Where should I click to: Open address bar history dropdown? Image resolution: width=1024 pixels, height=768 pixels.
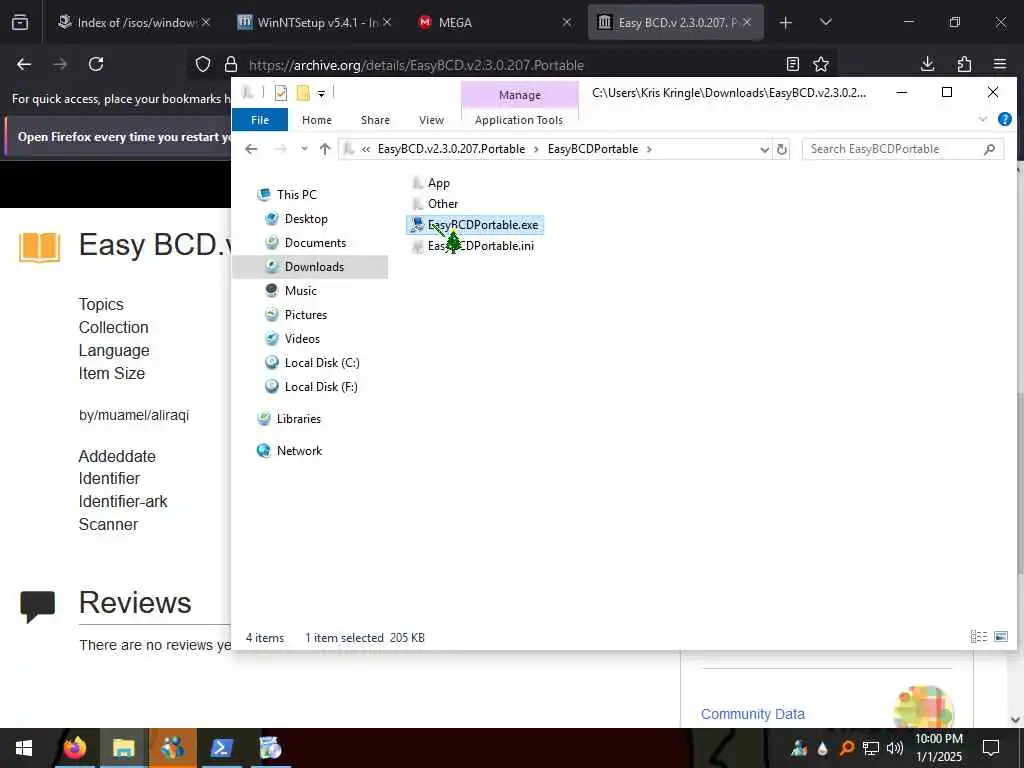click(764, 150)
